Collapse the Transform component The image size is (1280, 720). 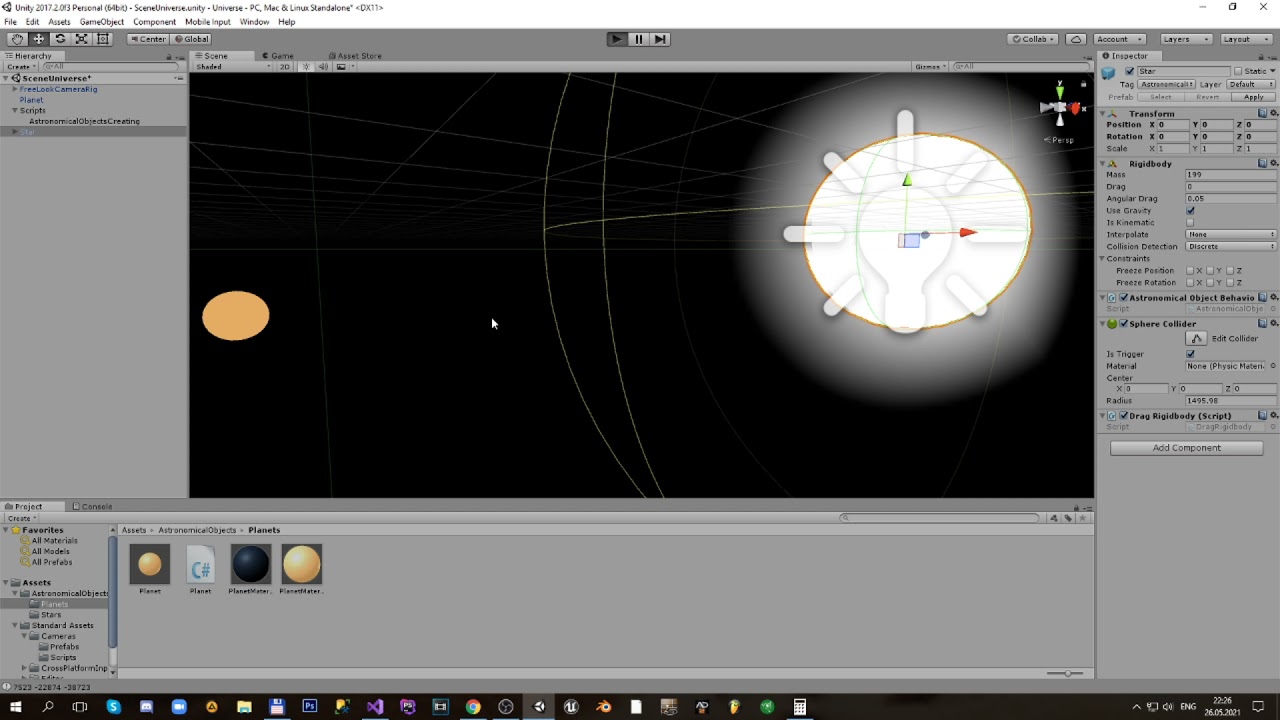point(1103,114)
